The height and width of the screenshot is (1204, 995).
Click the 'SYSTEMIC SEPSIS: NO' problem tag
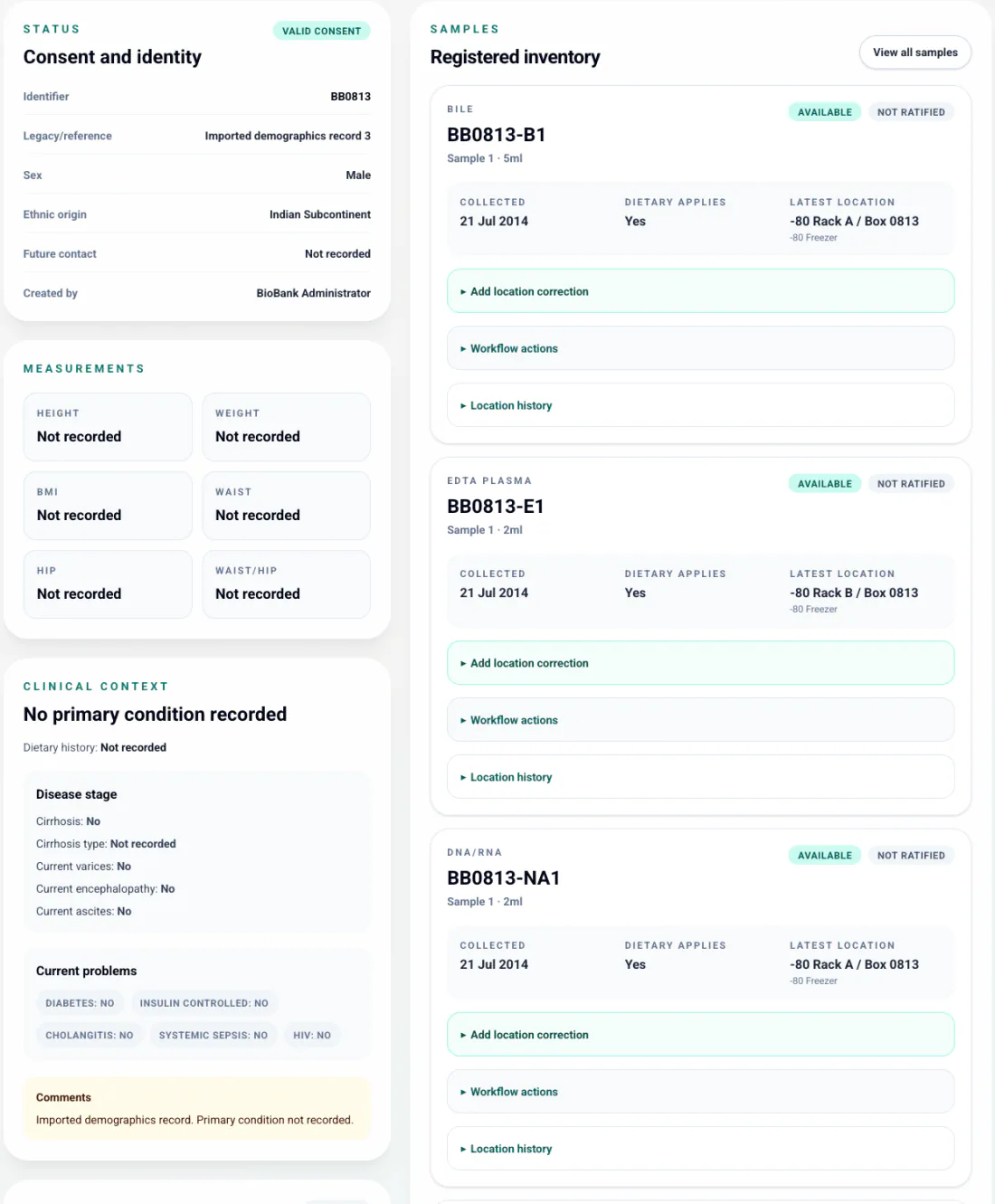pos(213,1035)
